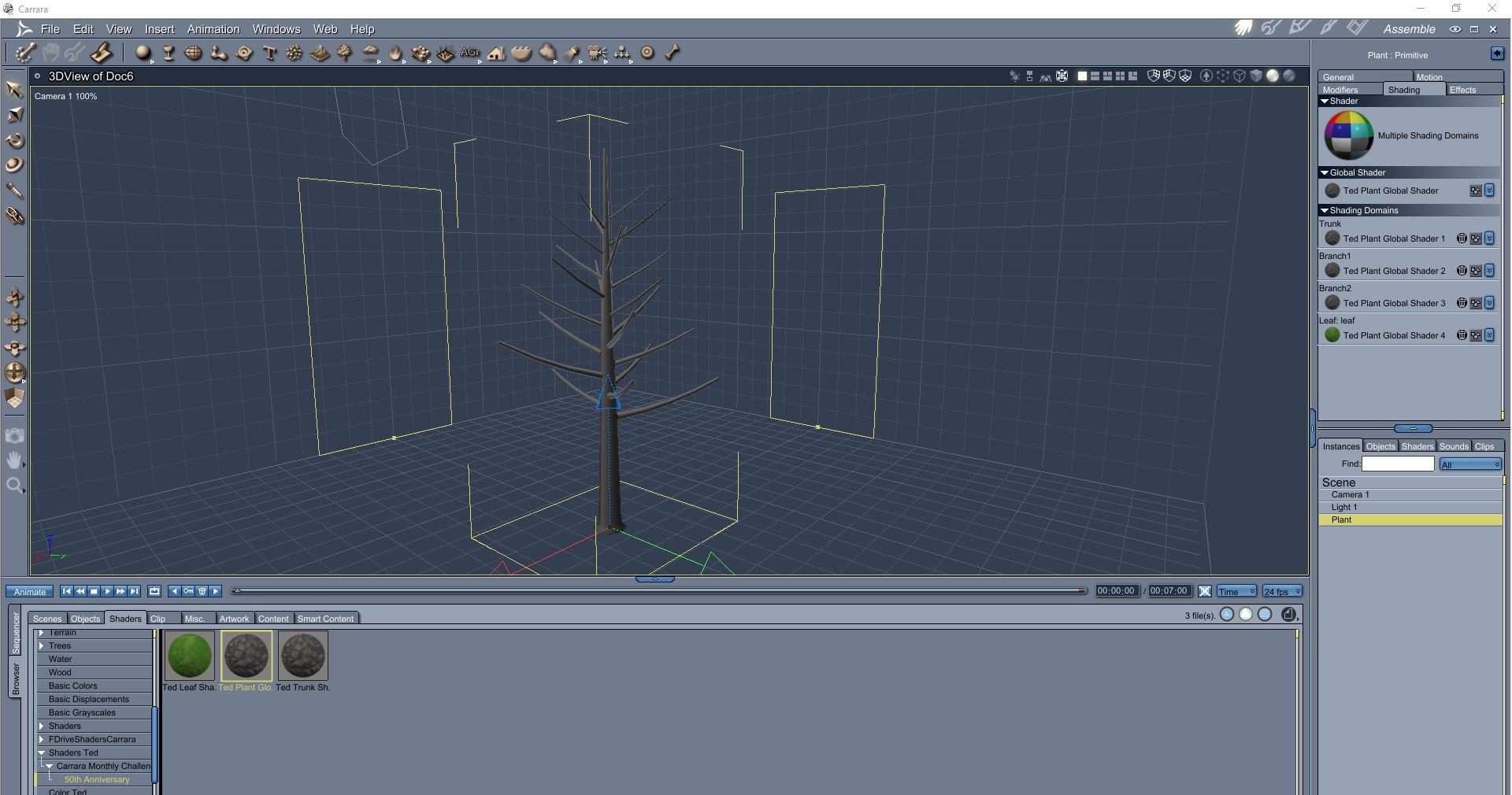The width and height of the screenshot is (1512, 795).
Task: Click the bone tool in toolbar
Action: coord(673,53)
